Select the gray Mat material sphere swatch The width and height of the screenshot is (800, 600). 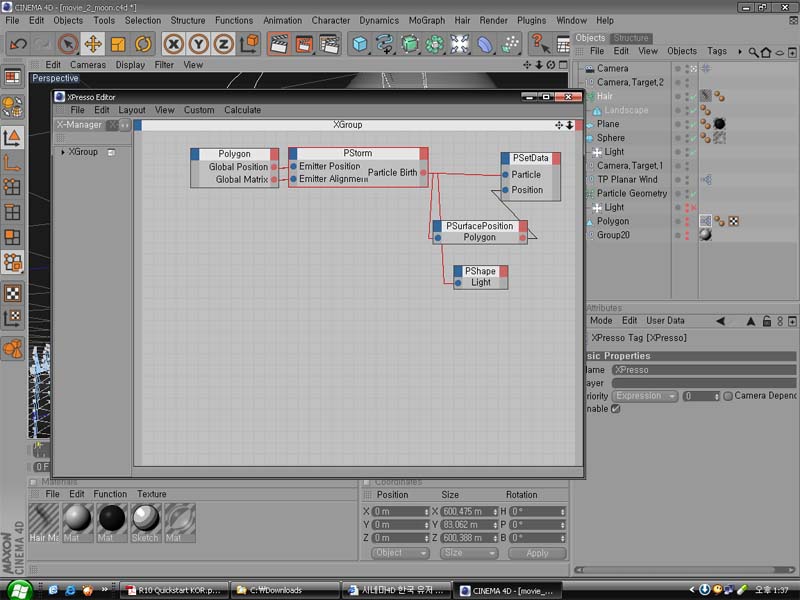pos(78,523)
